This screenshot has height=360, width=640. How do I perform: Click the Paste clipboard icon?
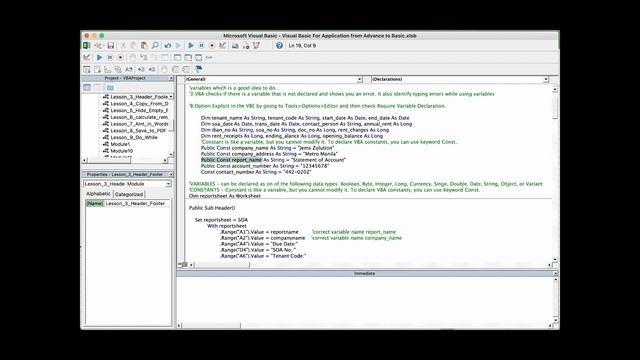click(144, 45)
